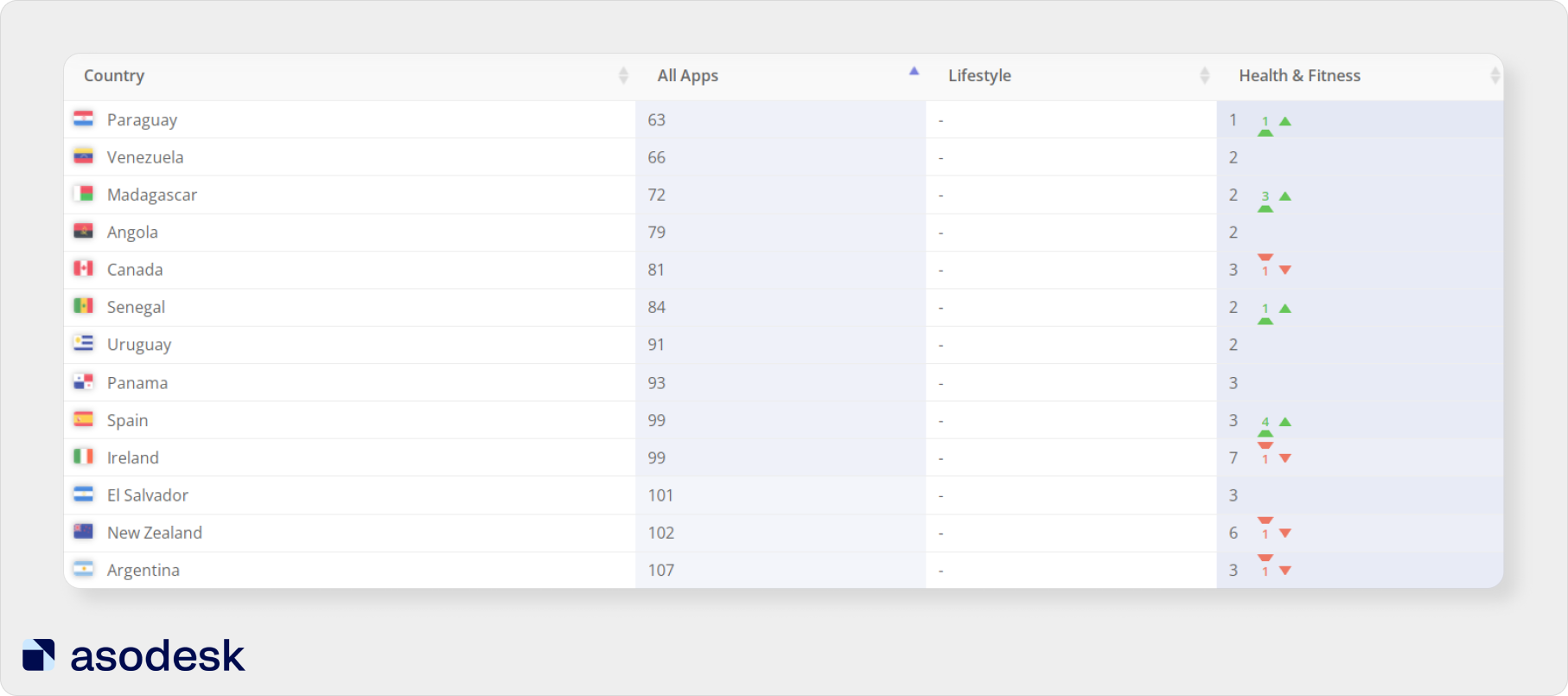Click Health & Fitness rank 7 for Ireland

[x=1233, y=458]
